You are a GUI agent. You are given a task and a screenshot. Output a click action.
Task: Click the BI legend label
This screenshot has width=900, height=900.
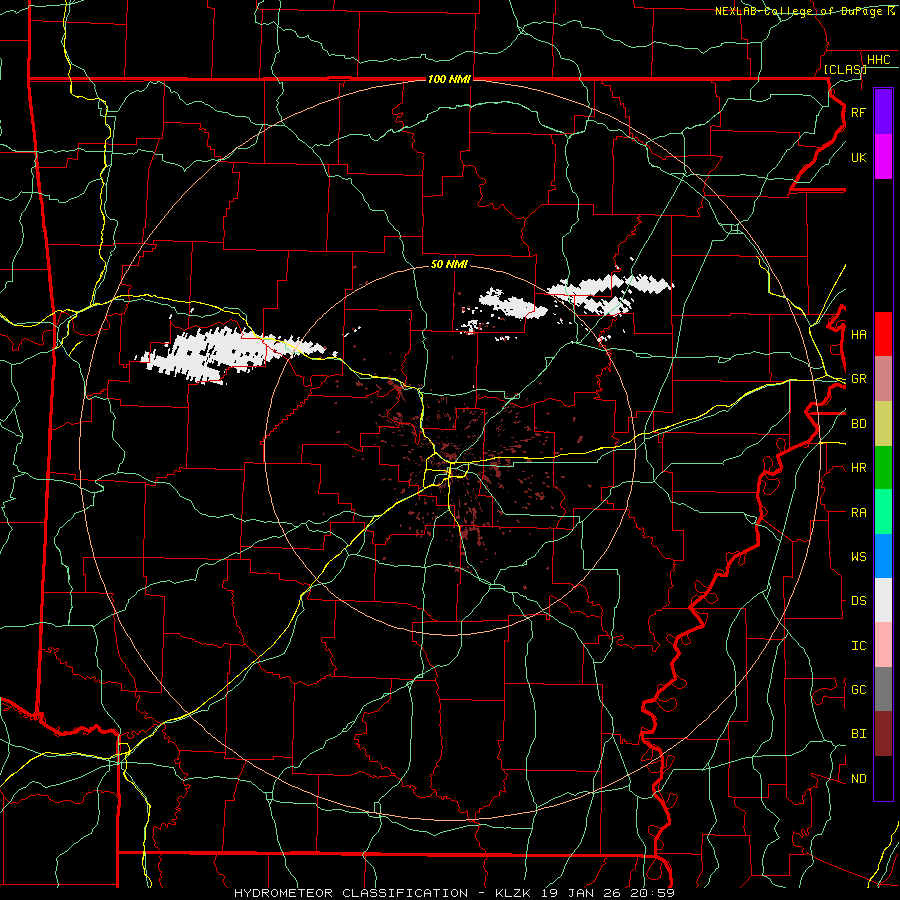[858, 734]
